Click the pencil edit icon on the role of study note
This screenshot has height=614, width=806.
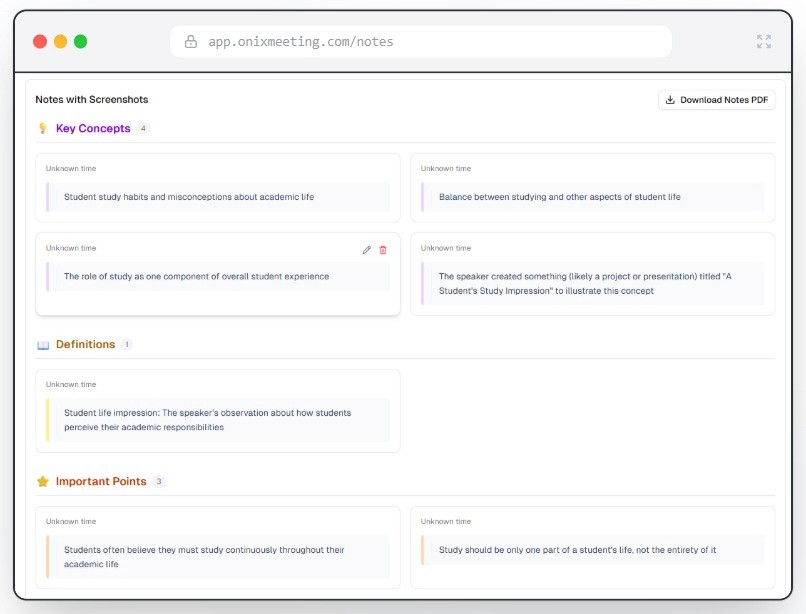coord(367,250)
